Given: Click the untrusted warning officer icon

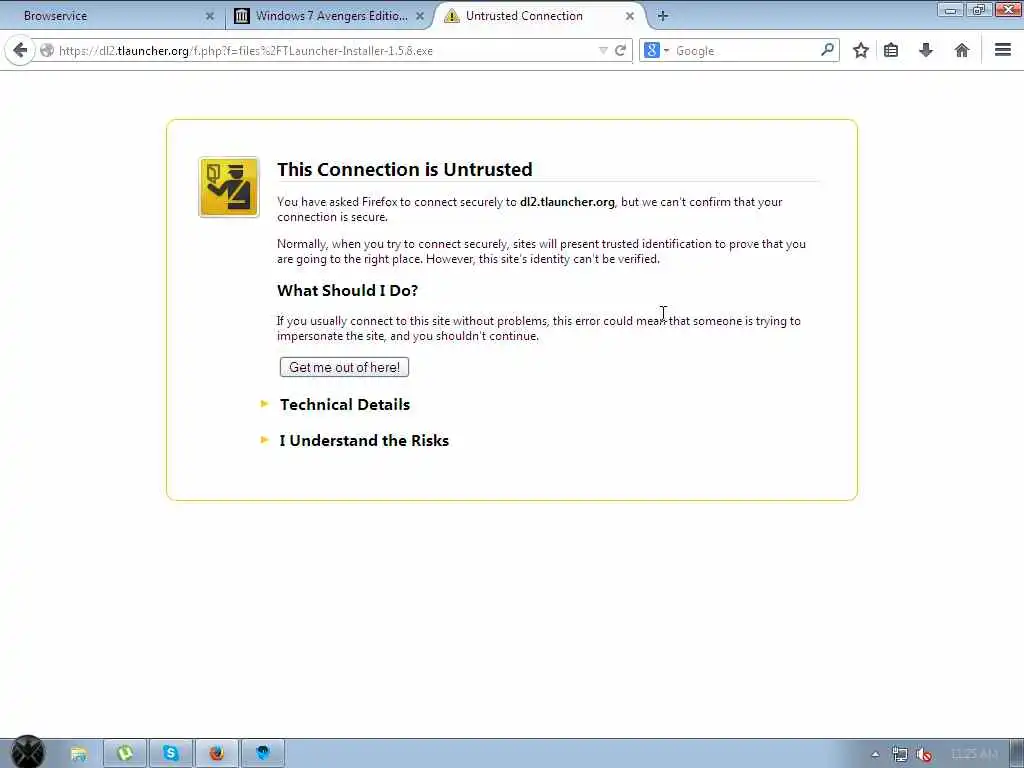Looking at the screenshot, I should [229, 187].
